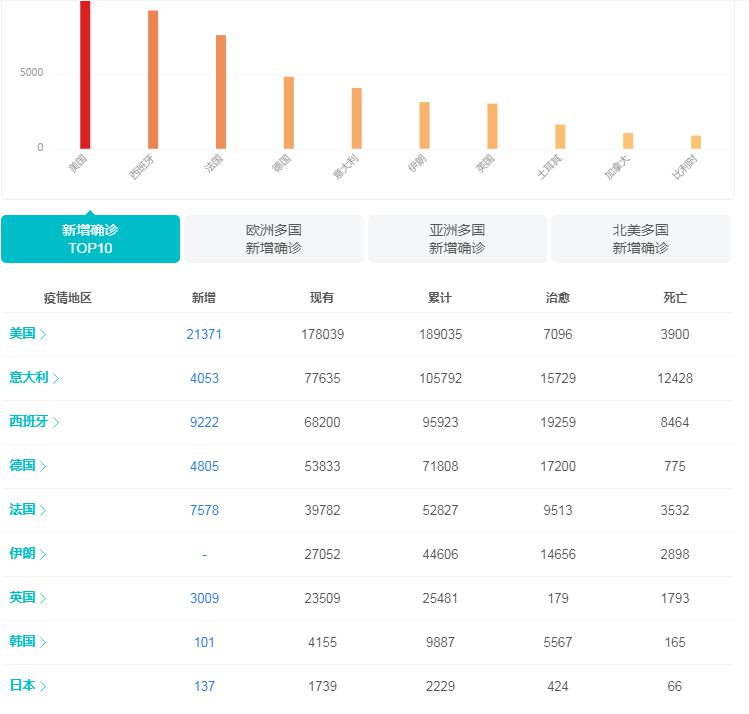Click the red 美国 bar in chart
The height and width of the screenshot is (714, 749).
(85, 75)
